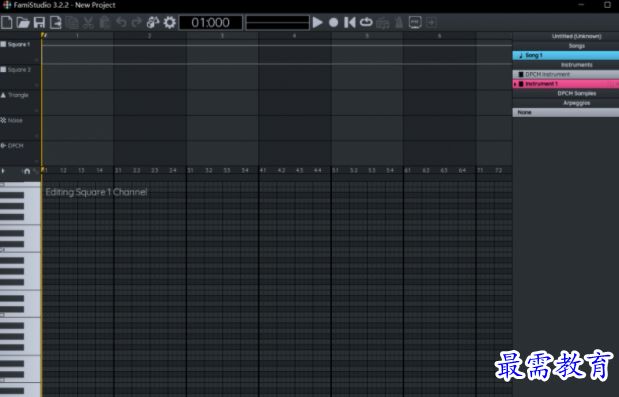Create a new project with toolbar icon
Image resolution: width=619 pixels, height=397 pixels.
click(7, 22)
